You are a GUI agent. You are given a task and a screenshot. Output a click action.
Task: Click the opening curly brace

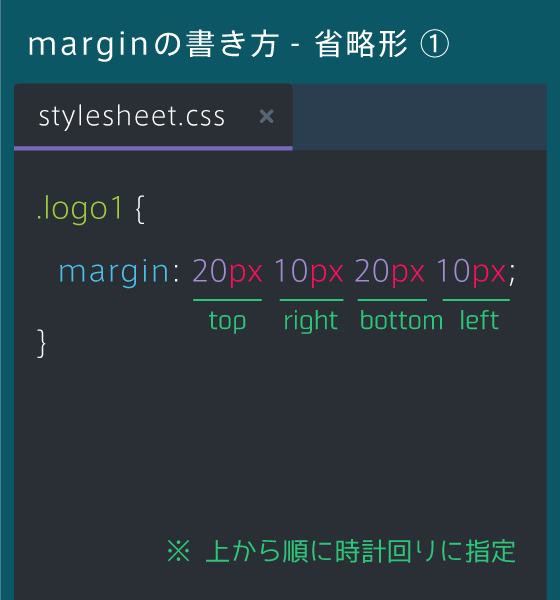tap(140, 209)
